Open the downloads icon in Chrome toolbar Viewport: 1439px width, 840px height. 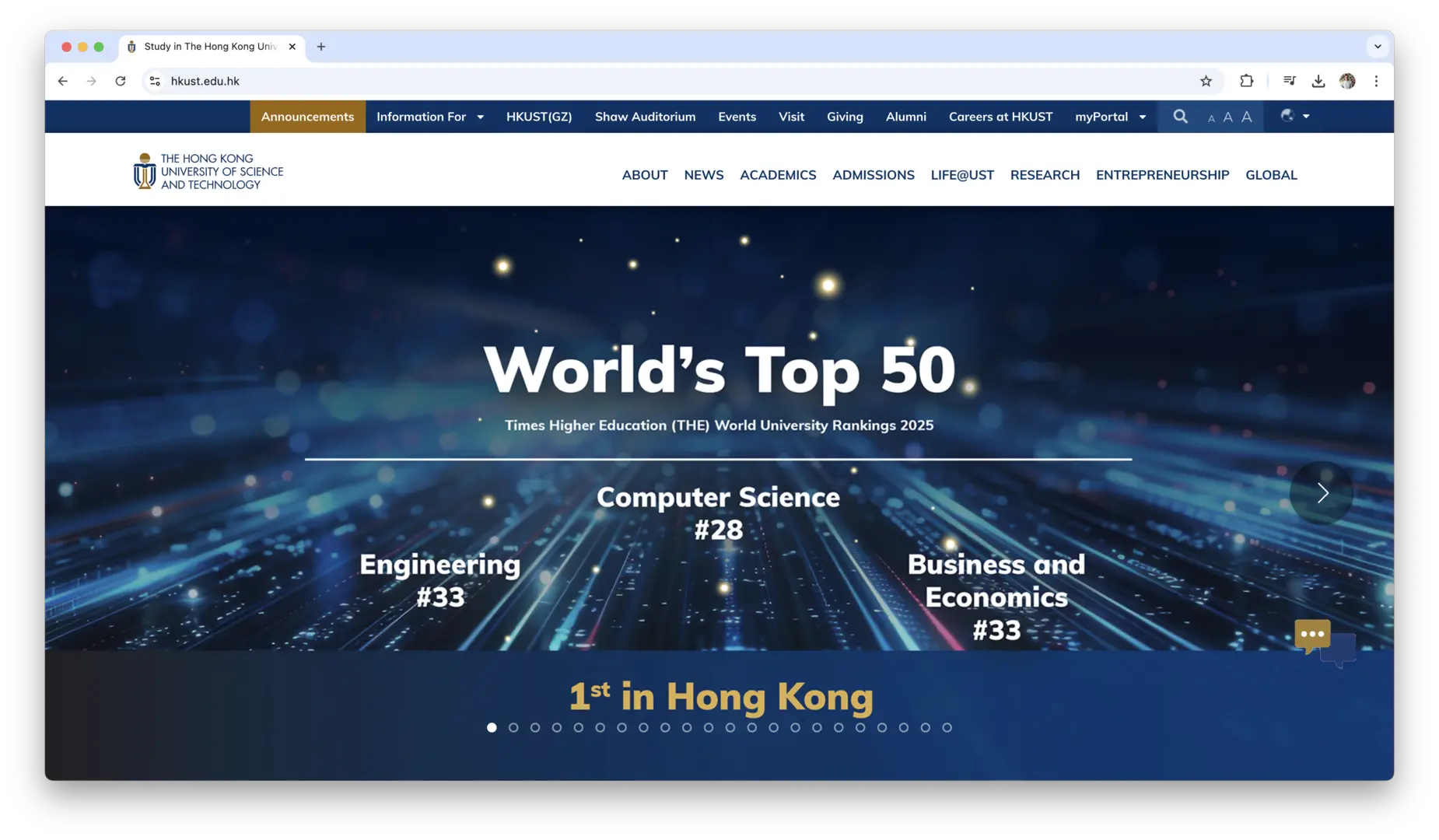[x=1318, y=81]
